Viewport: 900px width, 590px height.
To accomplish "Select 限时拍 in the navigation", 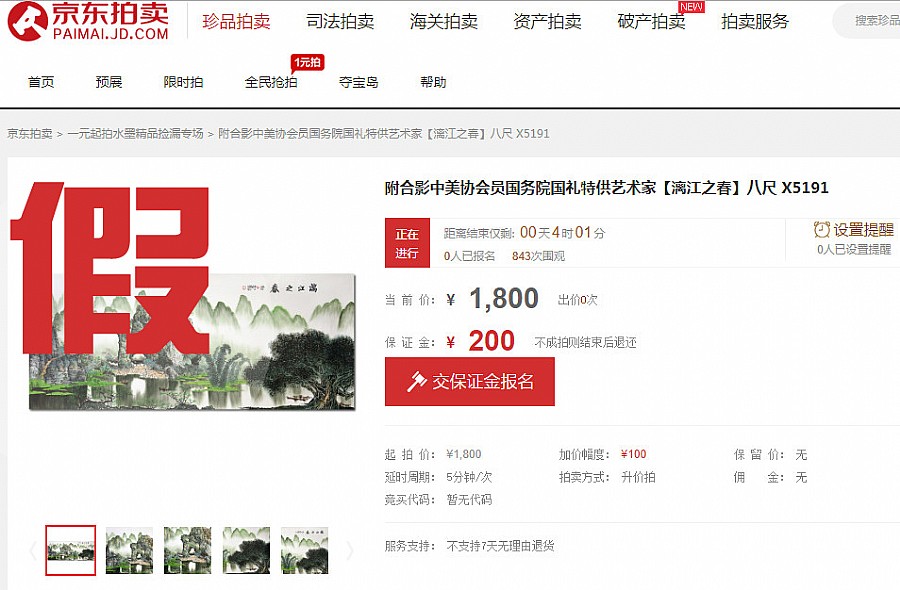I will pos(184,82).
